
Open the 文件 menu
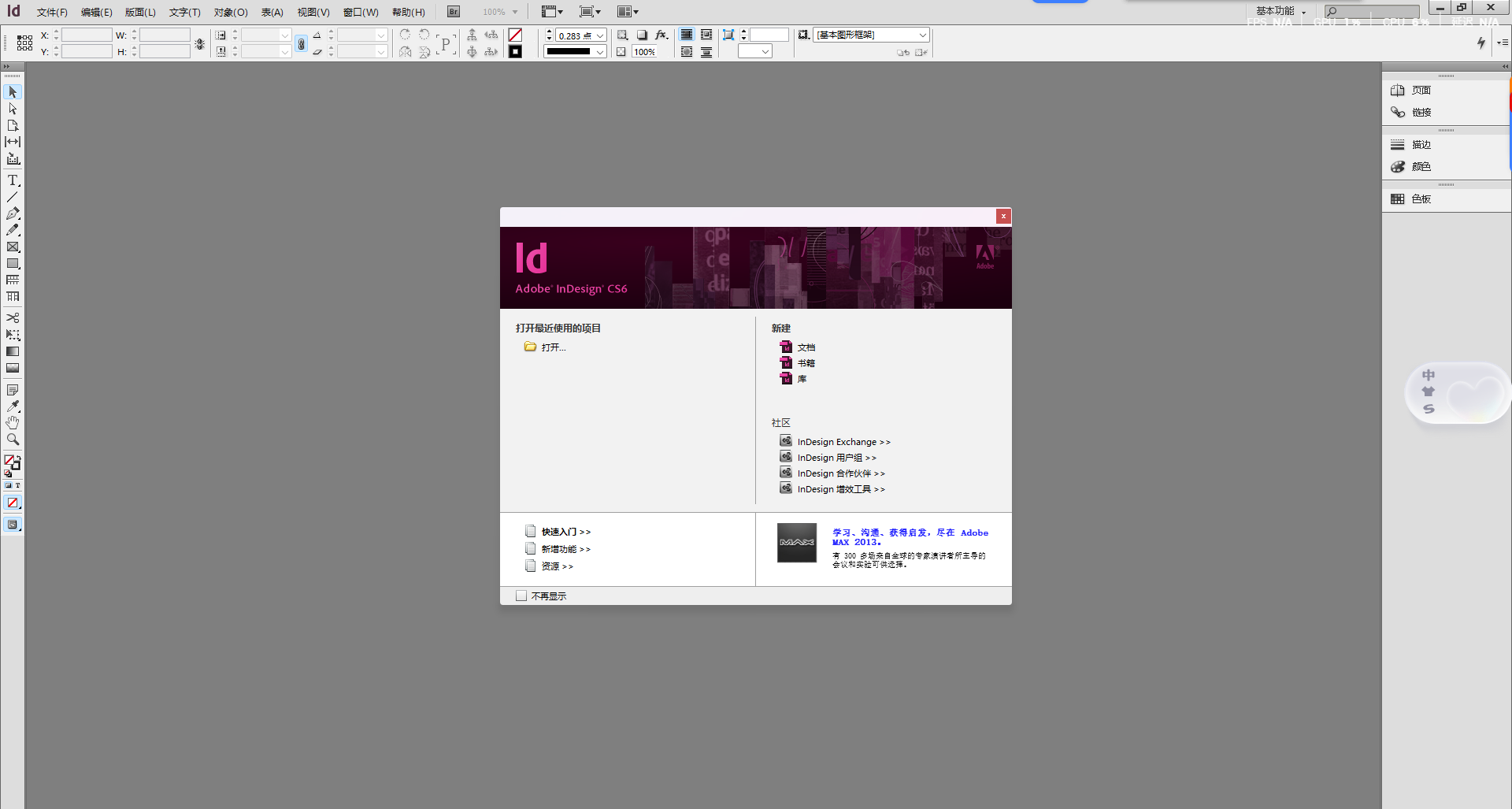[52, 12]
